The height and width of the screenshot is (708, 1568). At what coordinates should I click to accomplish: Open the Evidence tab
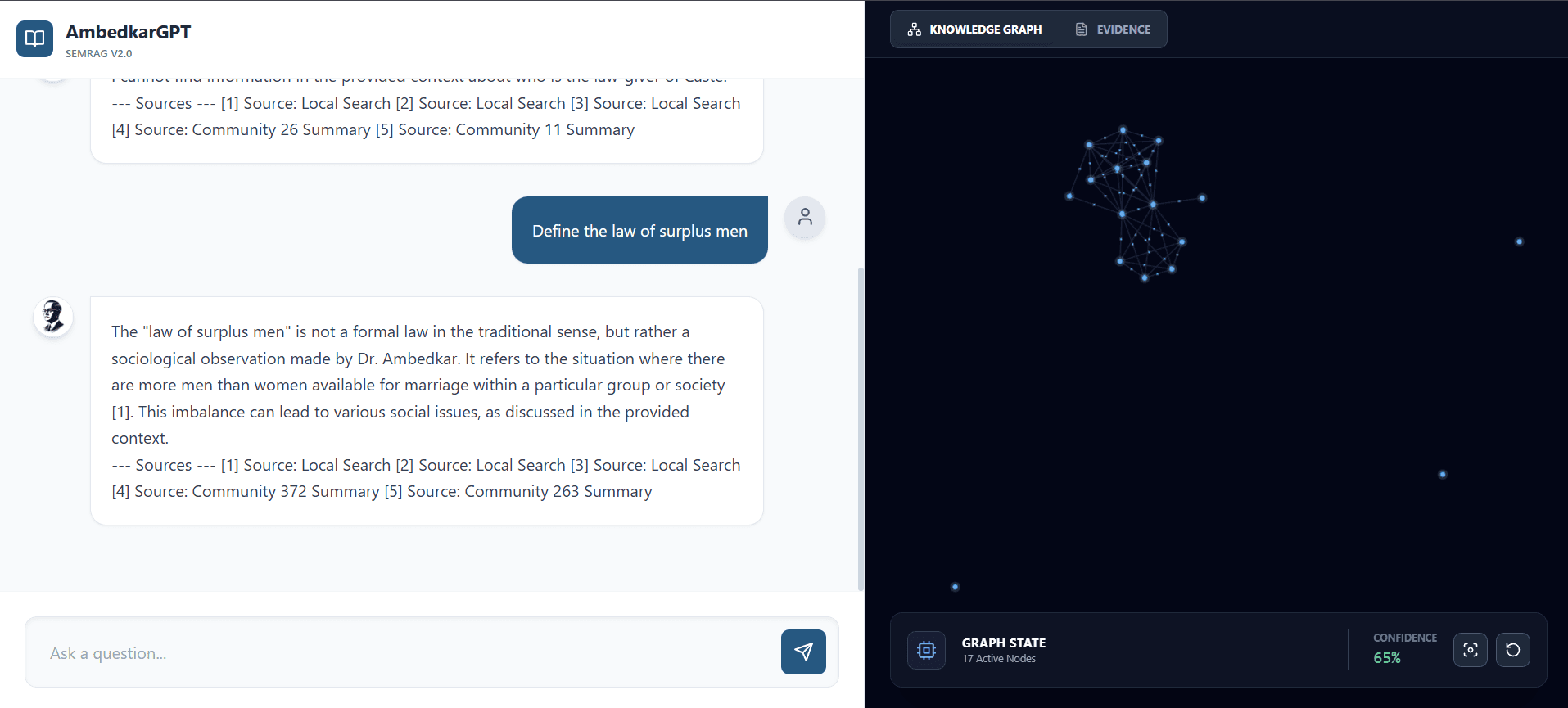(x=1113, y=29)
